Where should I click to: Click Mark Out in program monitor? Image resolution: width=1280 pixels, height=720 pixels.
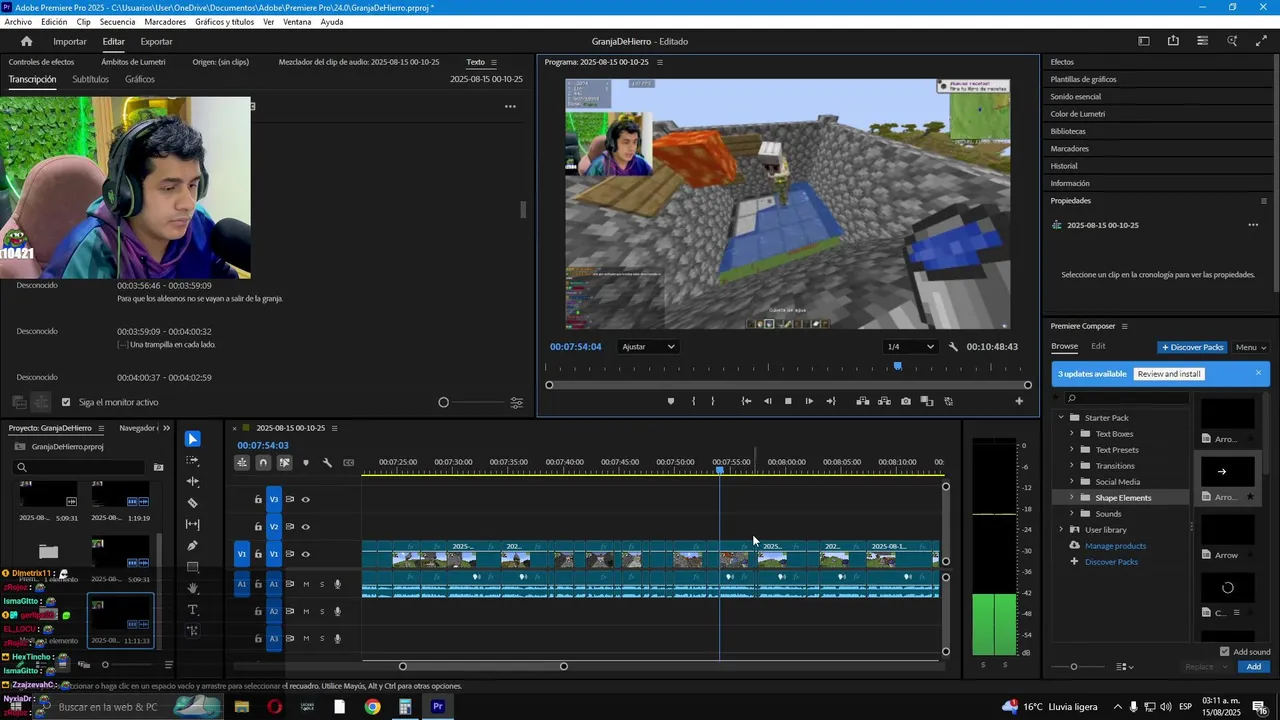pyautogui.click(x=713, y=401)
